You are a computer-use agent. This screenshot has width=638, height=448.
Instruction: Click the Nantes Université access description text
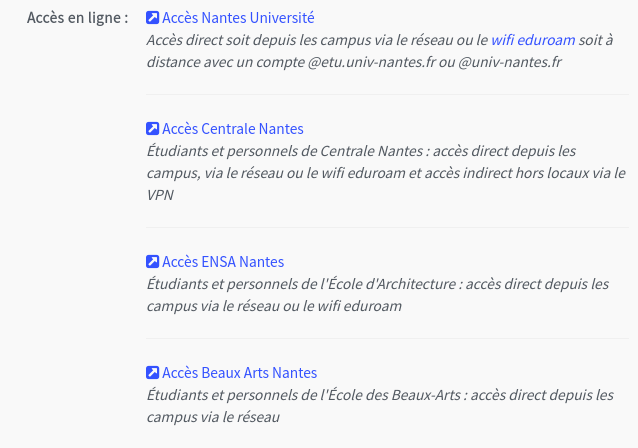coord(380,51)
